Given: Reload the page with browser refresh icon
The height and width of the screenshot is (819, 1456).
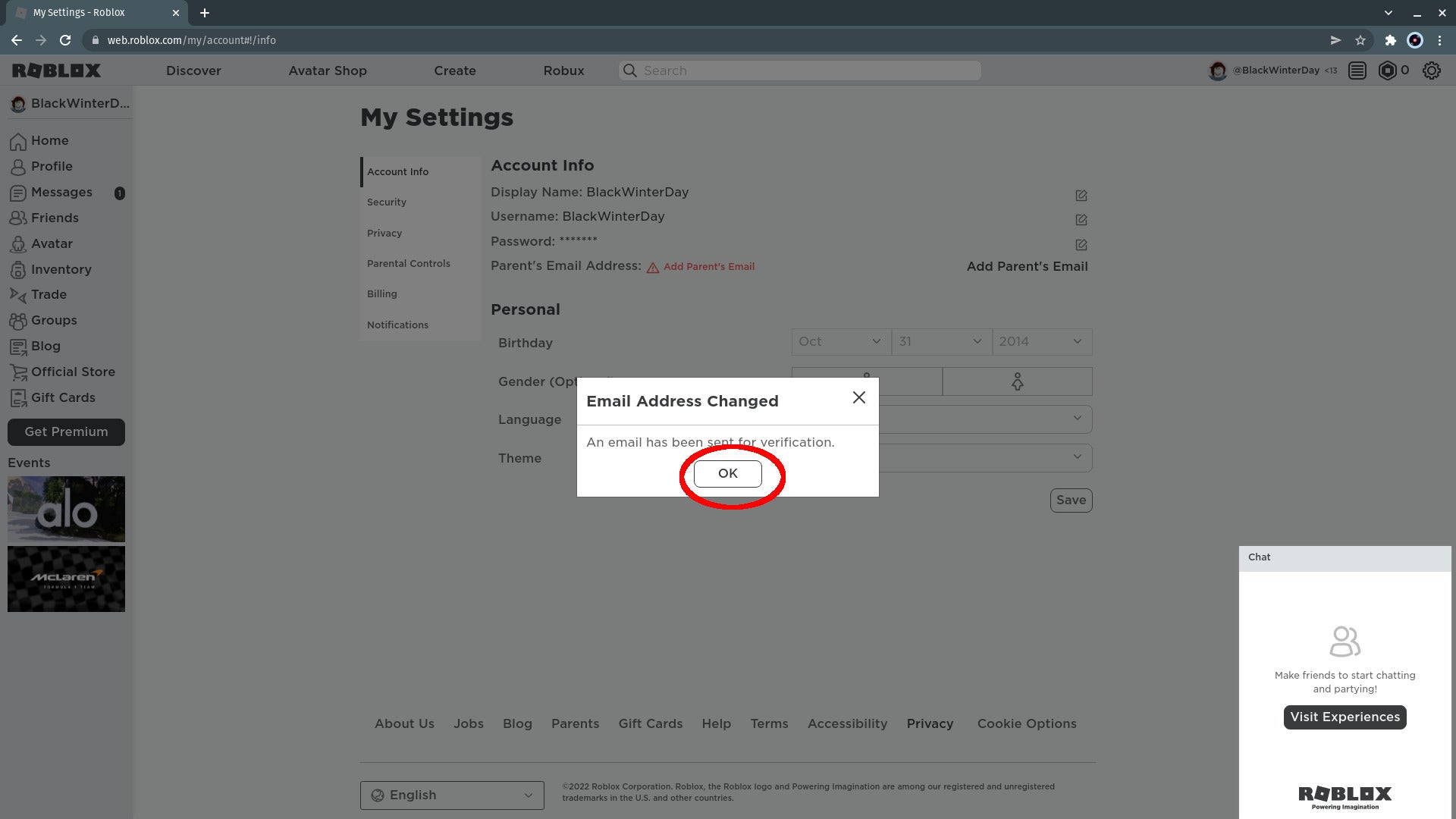Looking at the screenshot, I should point(65,40).
